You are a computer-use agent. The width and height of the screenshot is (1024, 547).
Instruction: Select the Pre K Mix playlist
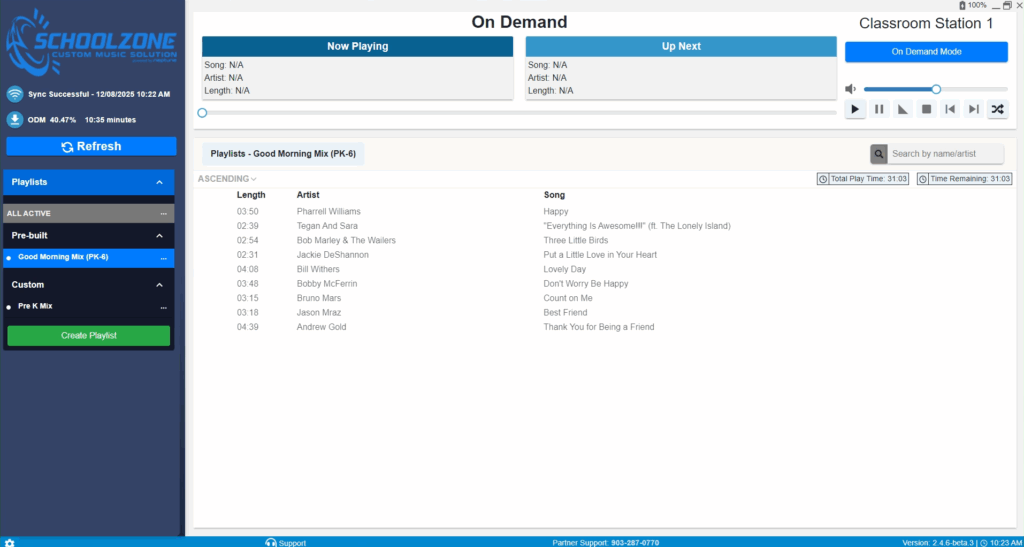[35, 306]
